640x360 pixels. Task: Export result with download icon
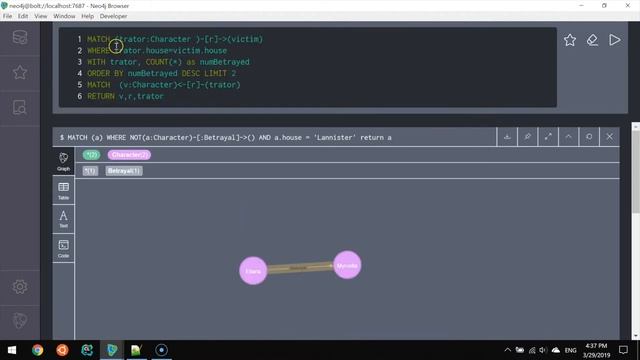[x=507, y=137]
